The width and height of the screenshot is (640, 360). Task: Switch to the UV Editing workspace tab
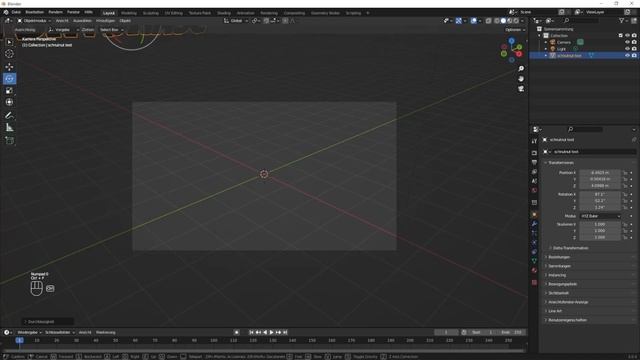point(174,13)
